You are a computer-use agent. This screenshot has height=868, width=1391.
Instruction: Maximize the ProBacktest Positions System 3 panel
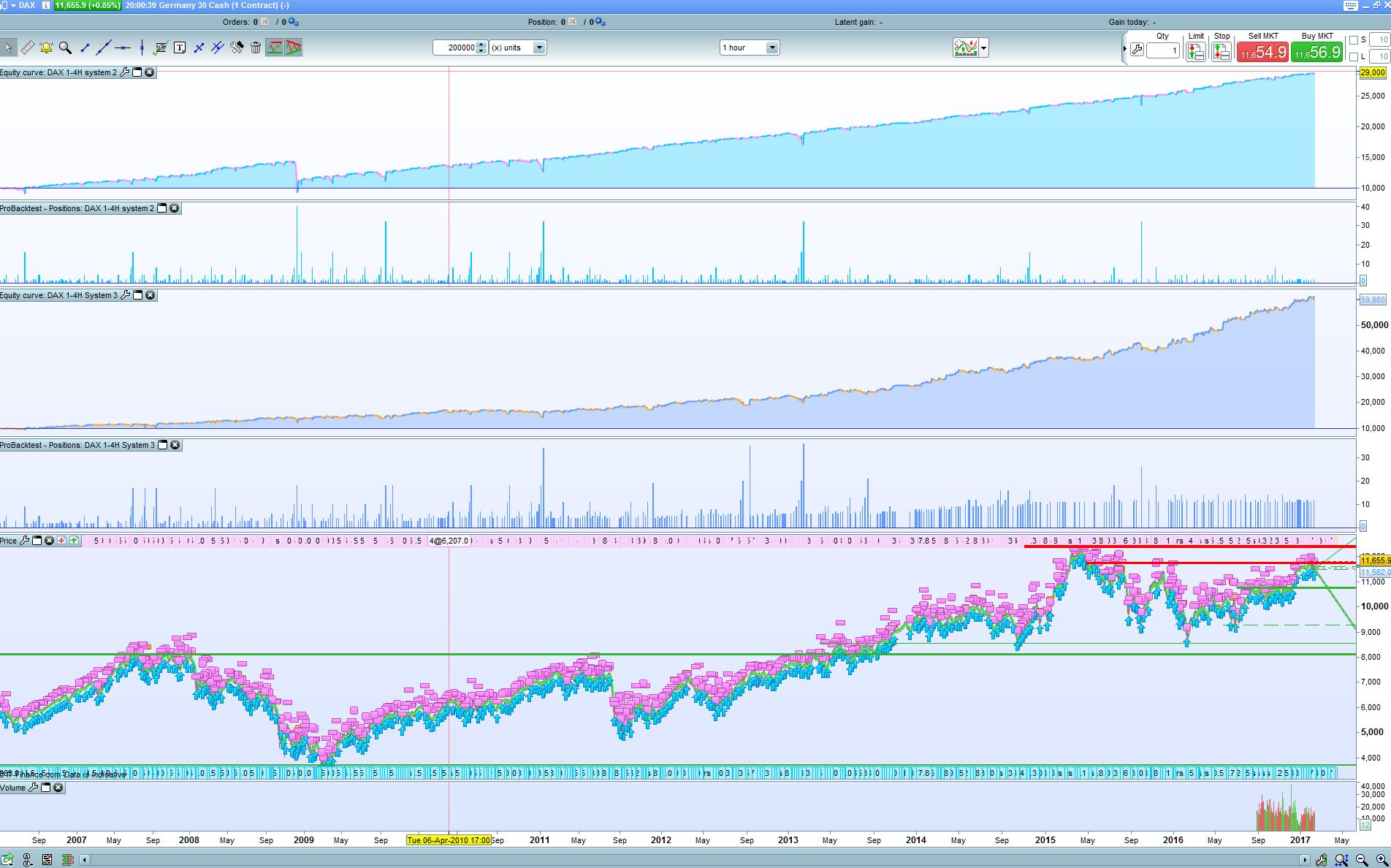163,445
